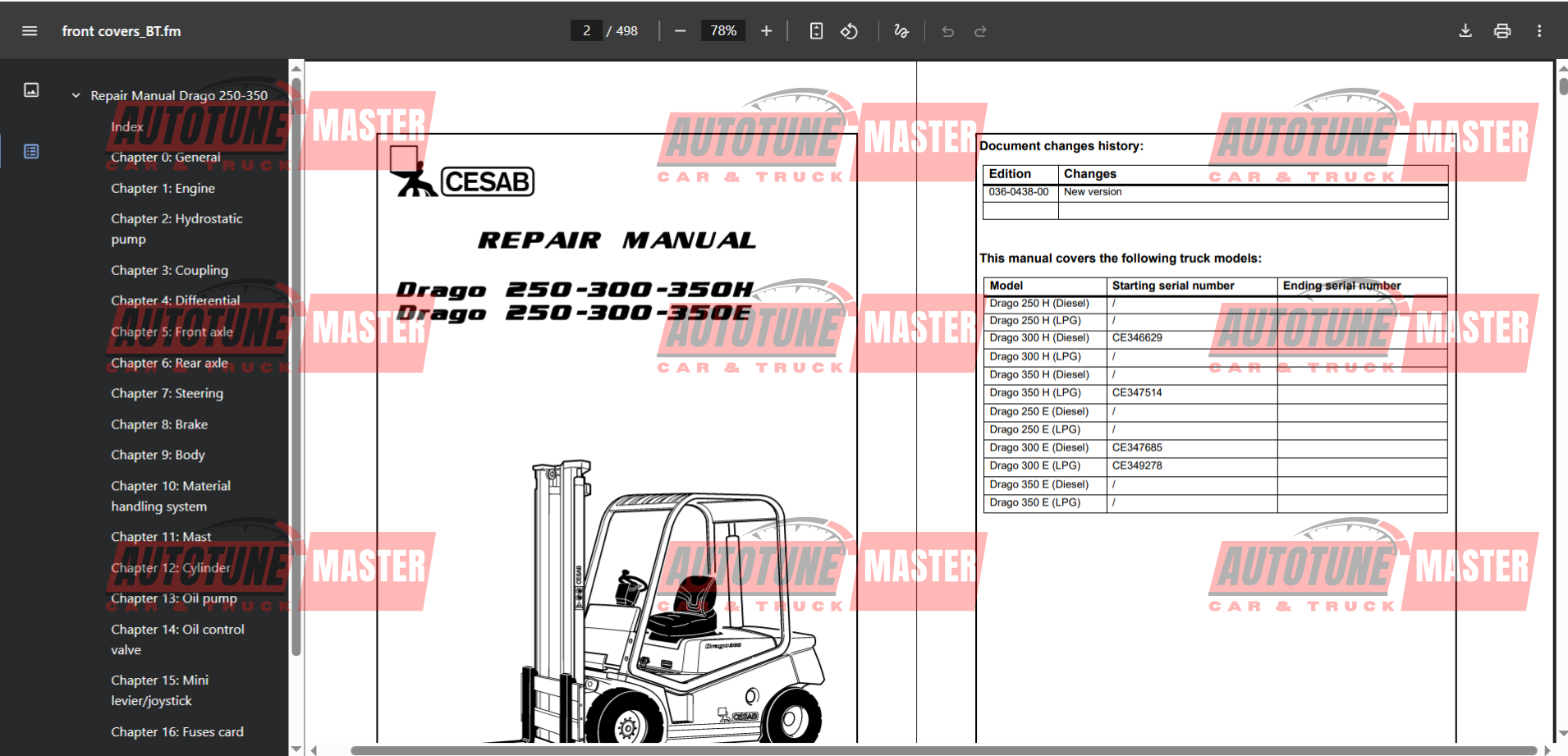Collapse the Repair Manual Drago 250-350 outline
The height and width of the screenshot is (756, 1568).
(x=76, y=94)
